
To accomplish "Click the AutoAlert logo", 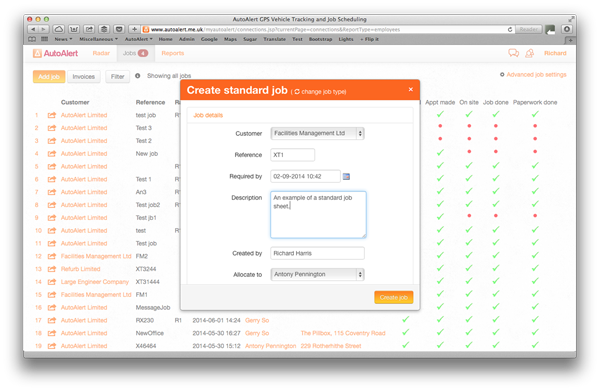I will coord(55,53).
